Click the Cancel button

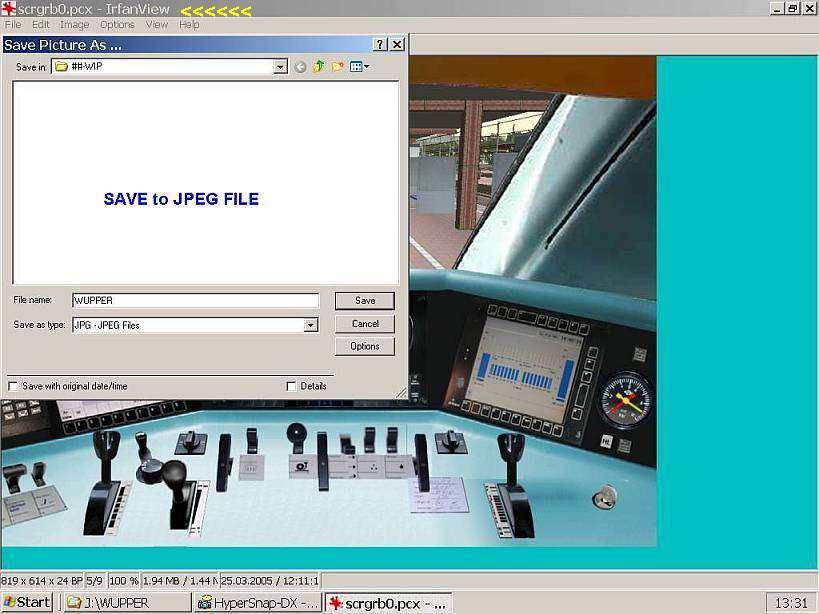(x=365, y=324)
